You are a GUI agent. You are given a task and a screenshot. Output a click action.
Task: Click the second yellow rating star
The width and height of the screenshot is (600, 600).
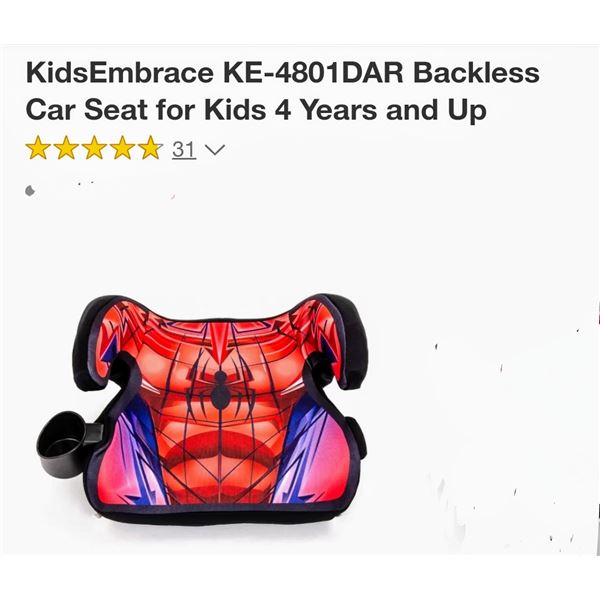(66, 148)
